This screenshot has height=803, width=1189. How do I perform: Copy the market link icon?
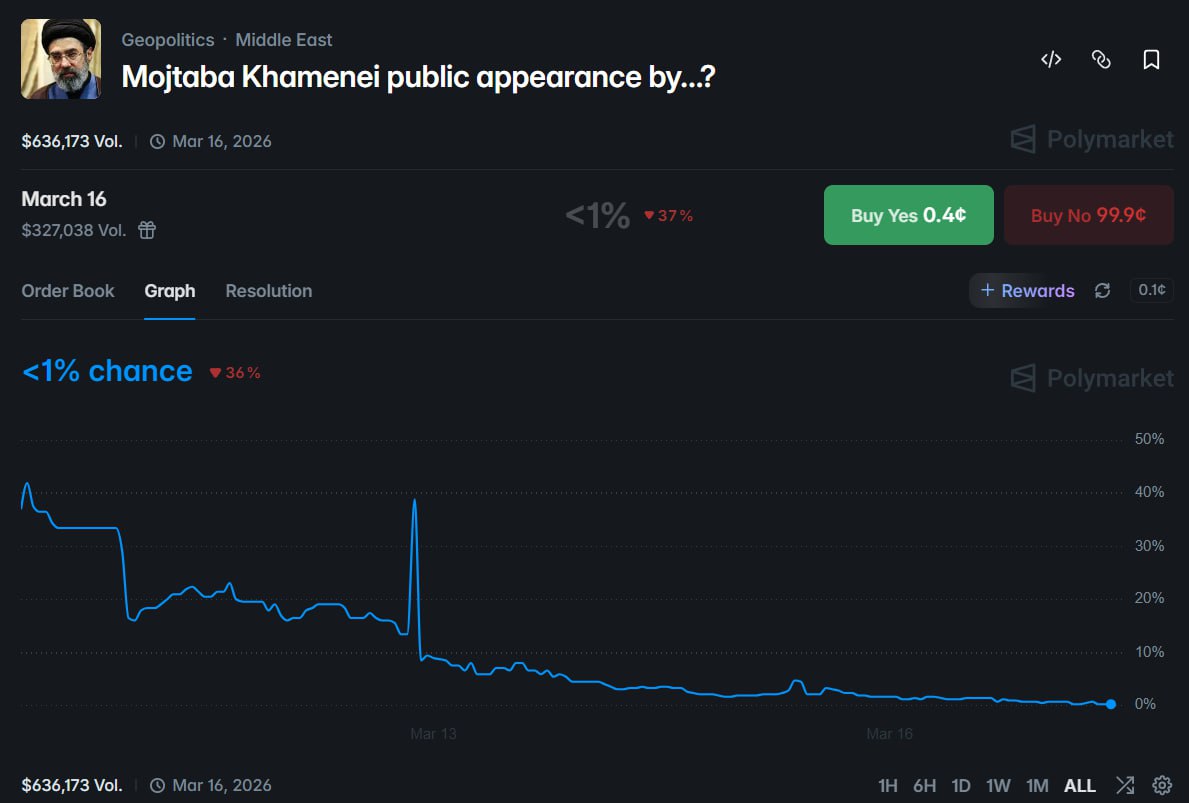click(x=1101, y=60)
